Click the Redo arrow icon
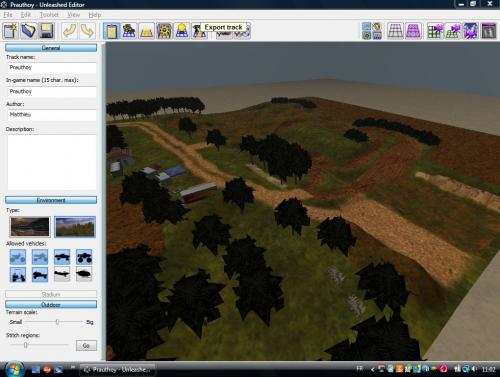 [87, 31]
